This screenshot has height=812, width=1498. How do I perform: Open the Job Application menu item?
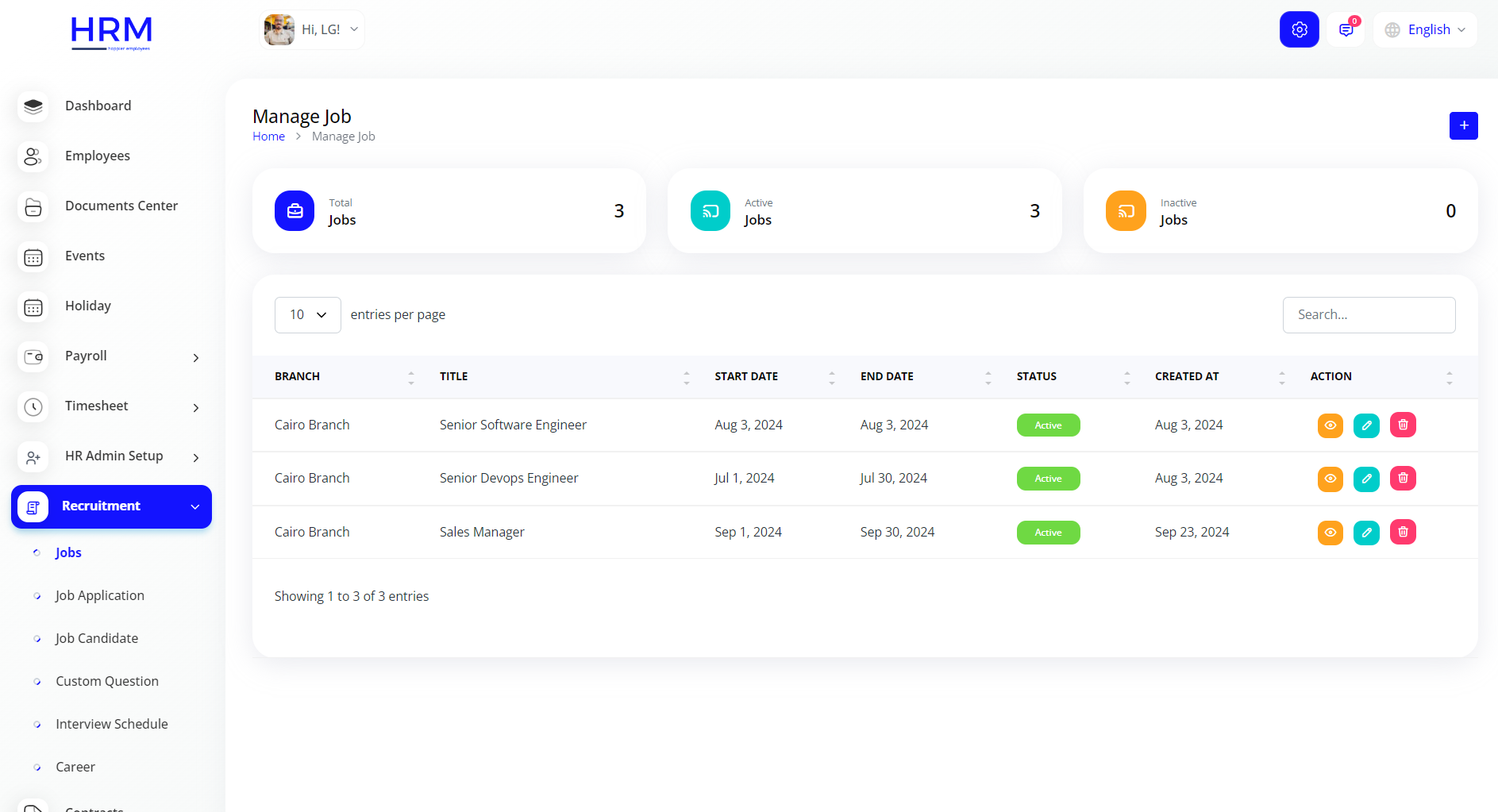100,595
